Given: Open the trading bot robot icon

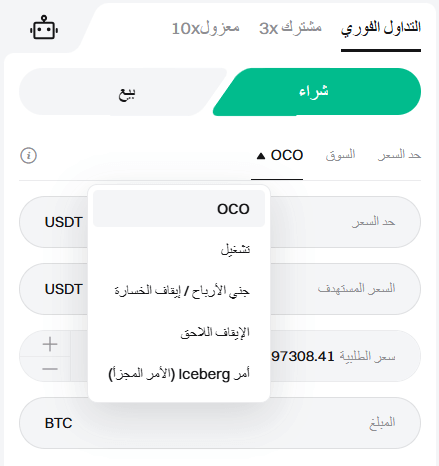Looking at the screenshot, I should coord(44,28).
